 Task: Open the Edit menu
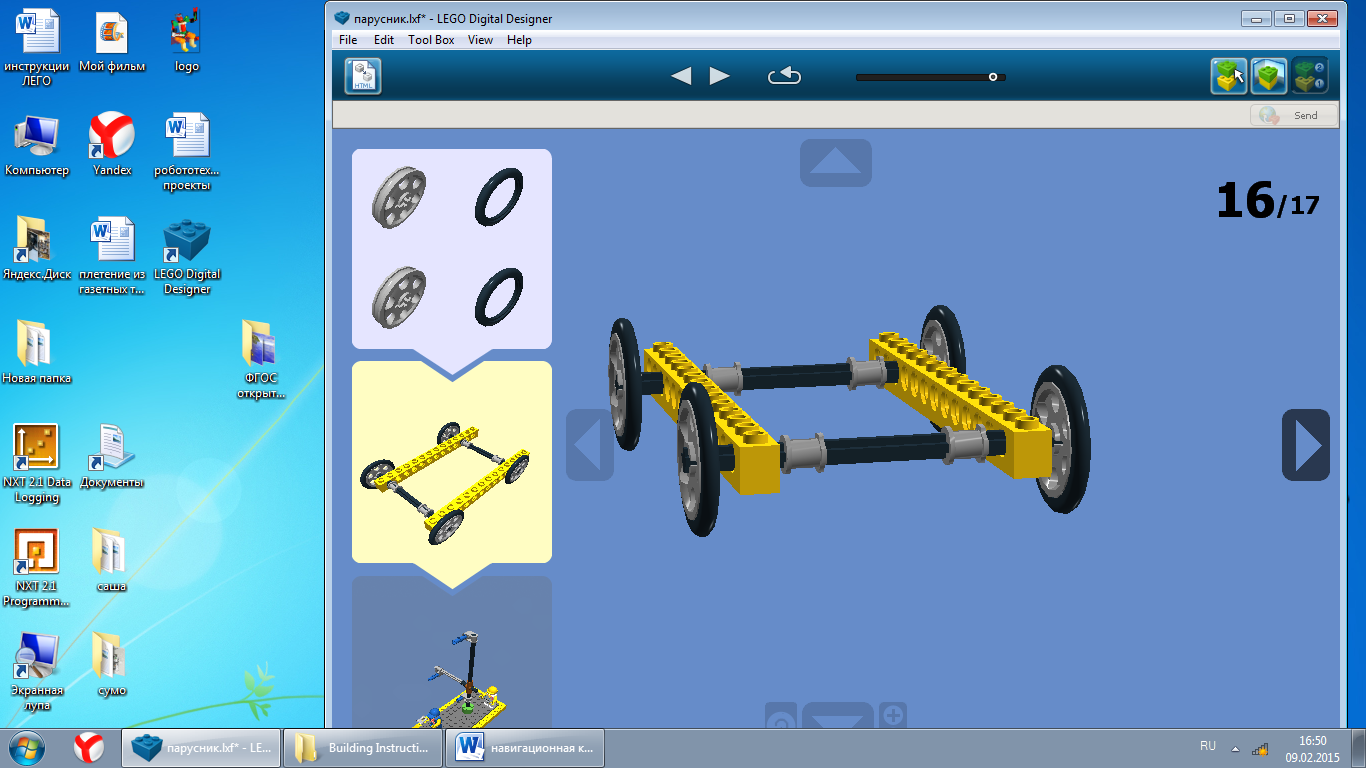tap(384, 40)
